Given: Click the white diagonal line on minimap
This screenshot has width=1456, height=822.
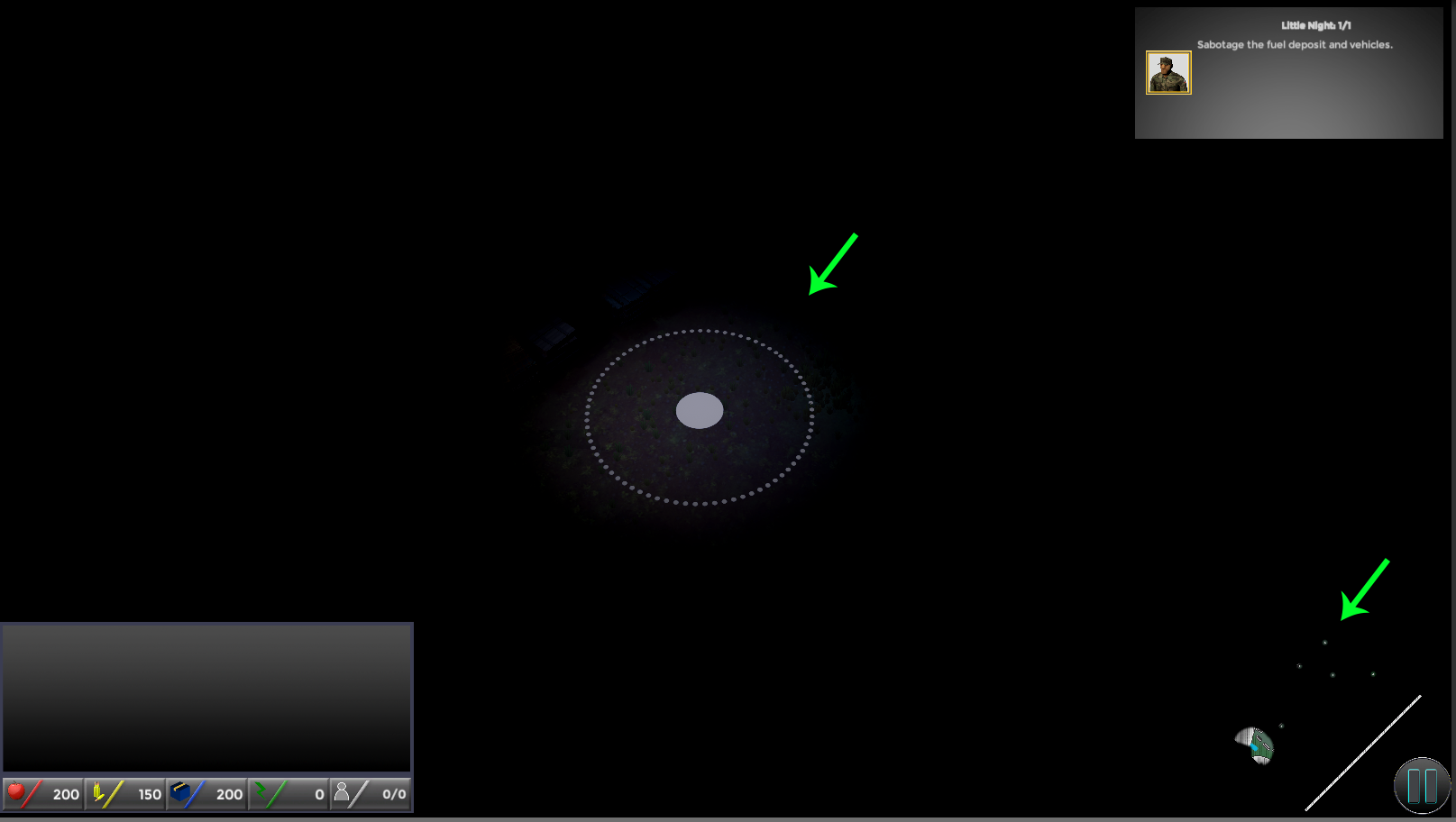Looking at the screenshot, I should click(x=1363, y=753).
